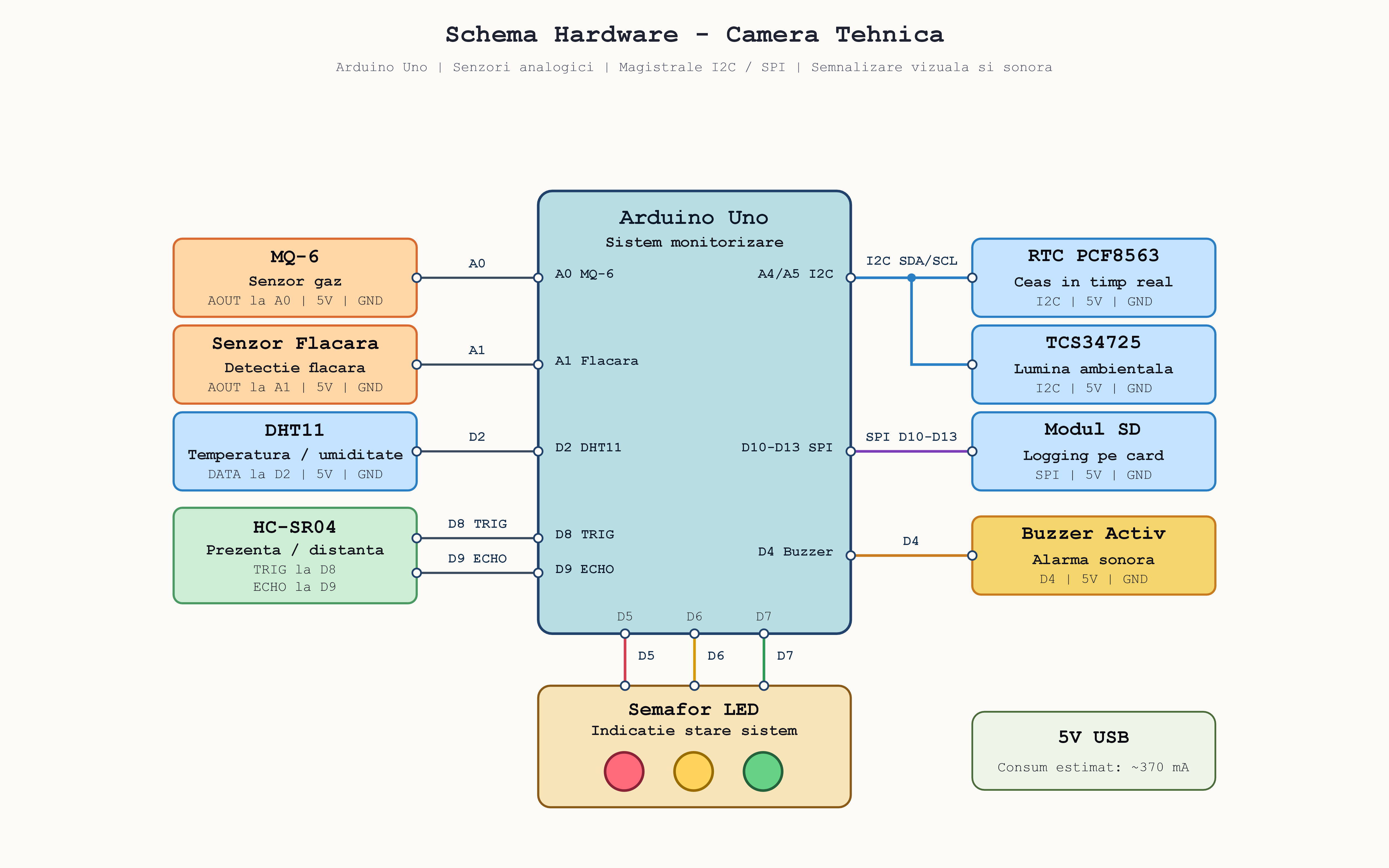Viewport: 1389px width, 868px height.
Task: Click the green LED circle
Action: tap(763, 772)
